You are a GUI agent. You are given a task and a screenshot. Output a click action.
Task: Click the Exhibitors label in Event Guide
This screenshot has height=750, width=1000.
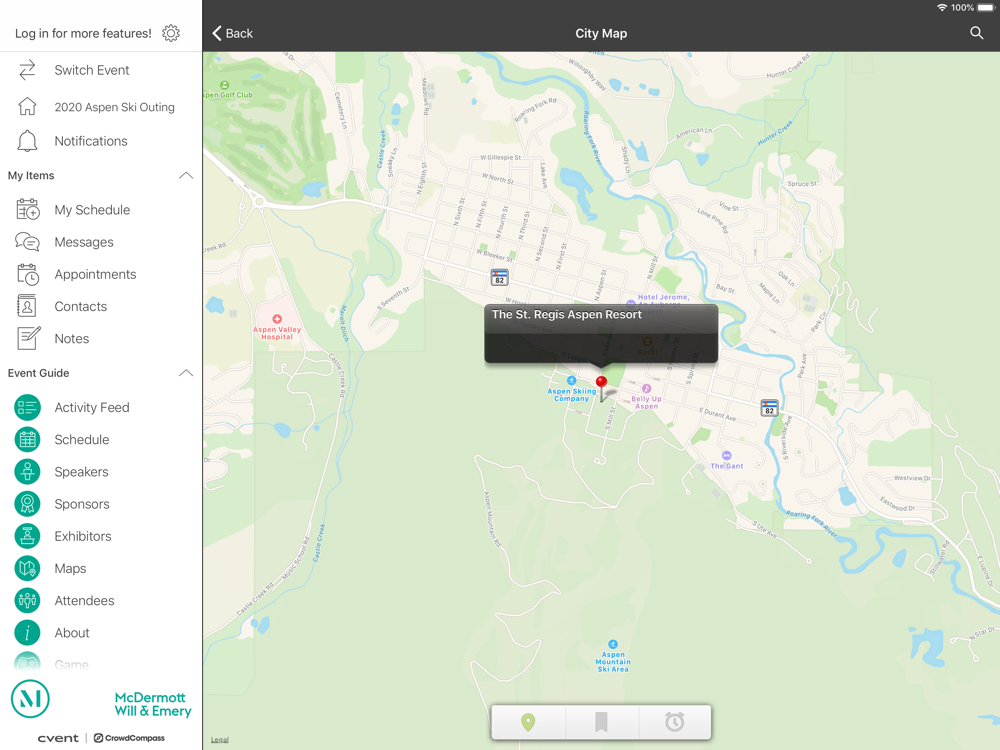pos(83,536)
